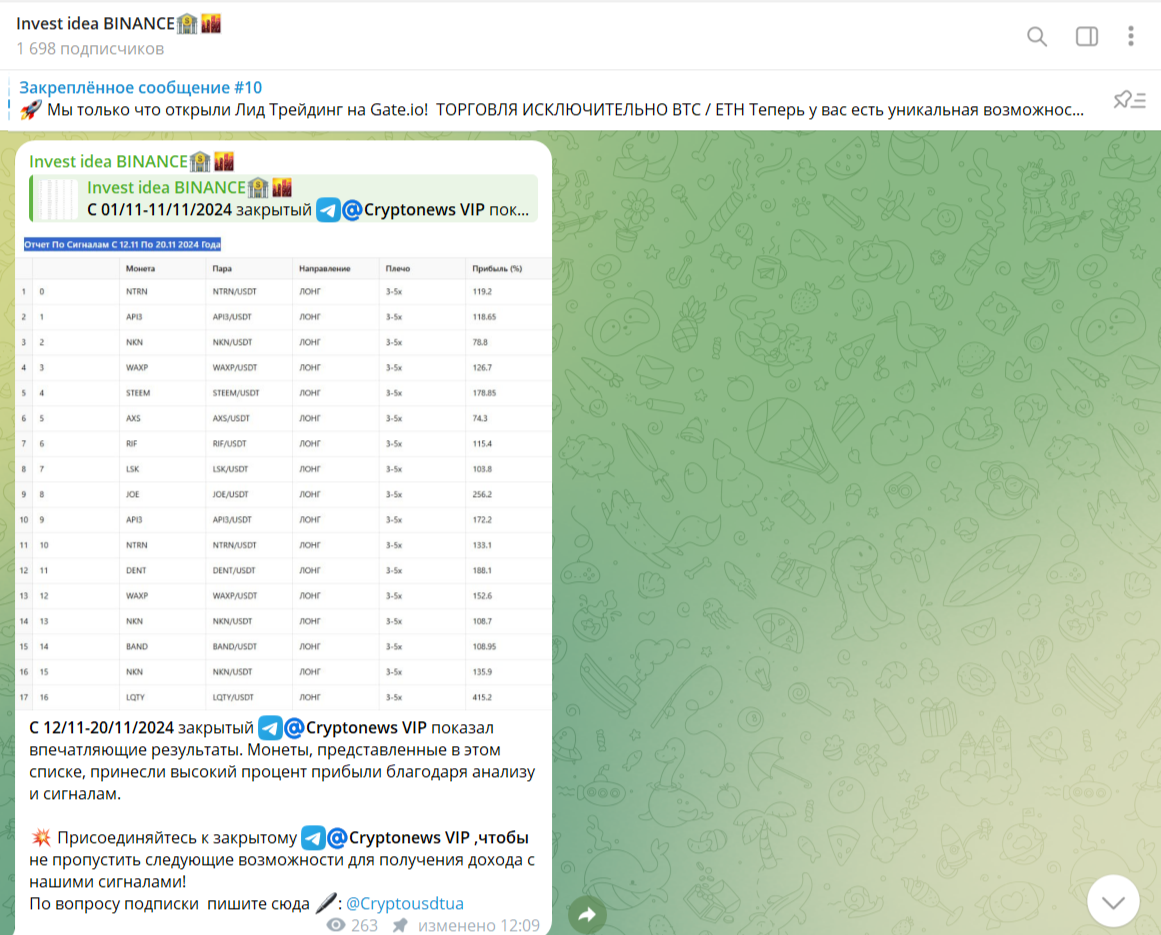Click the AXS coin cell

[x=133, y=418]
